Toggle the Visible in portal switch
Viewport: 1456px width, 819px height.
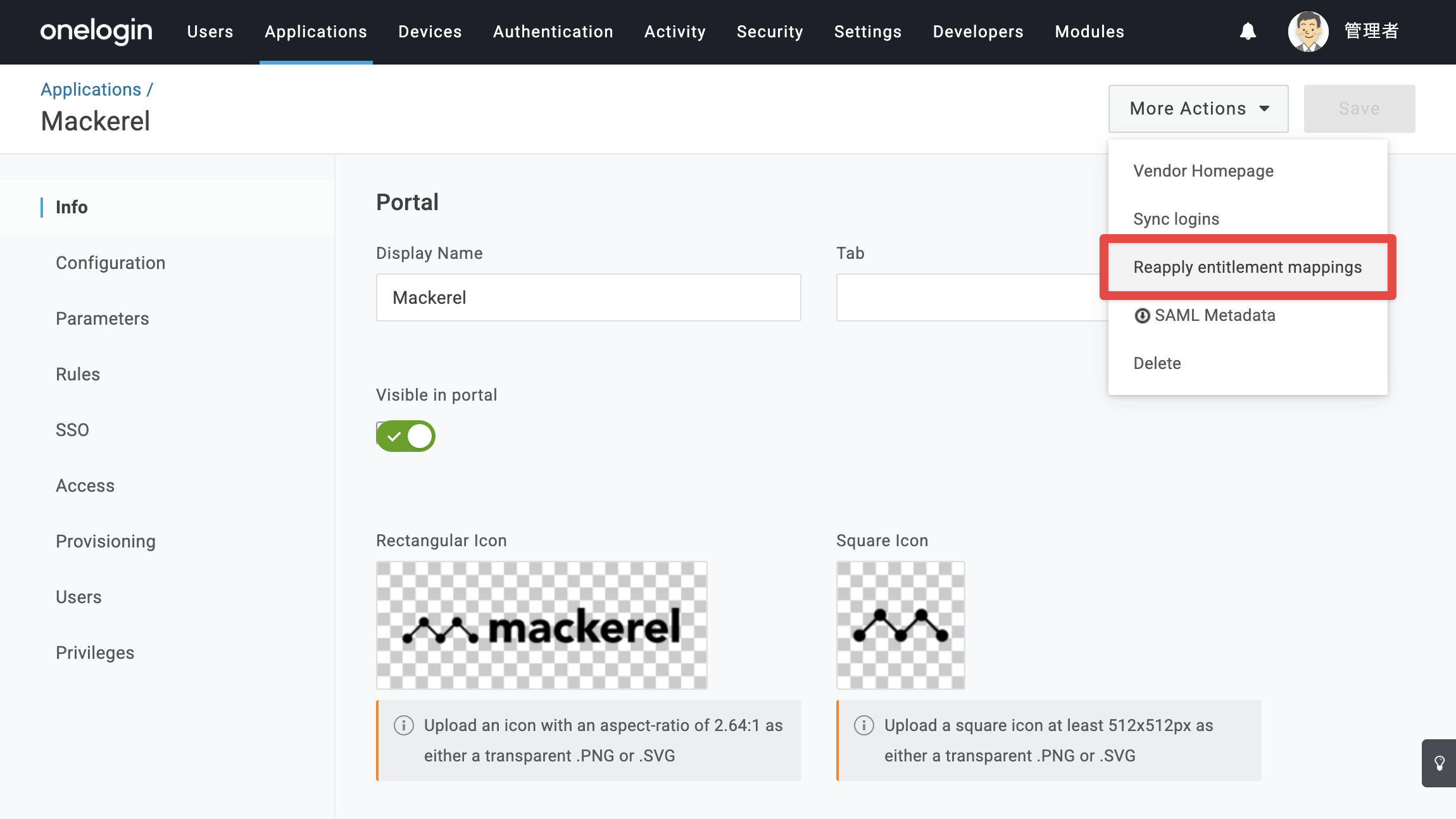pos(406,436)
